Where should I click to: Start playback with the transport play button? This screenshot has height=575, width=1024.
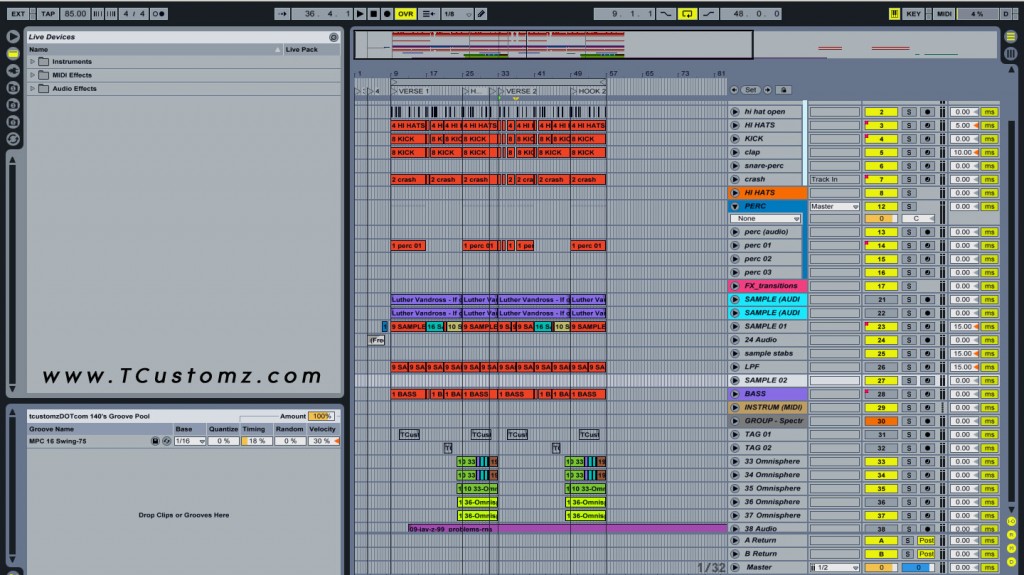coord(360,13)
